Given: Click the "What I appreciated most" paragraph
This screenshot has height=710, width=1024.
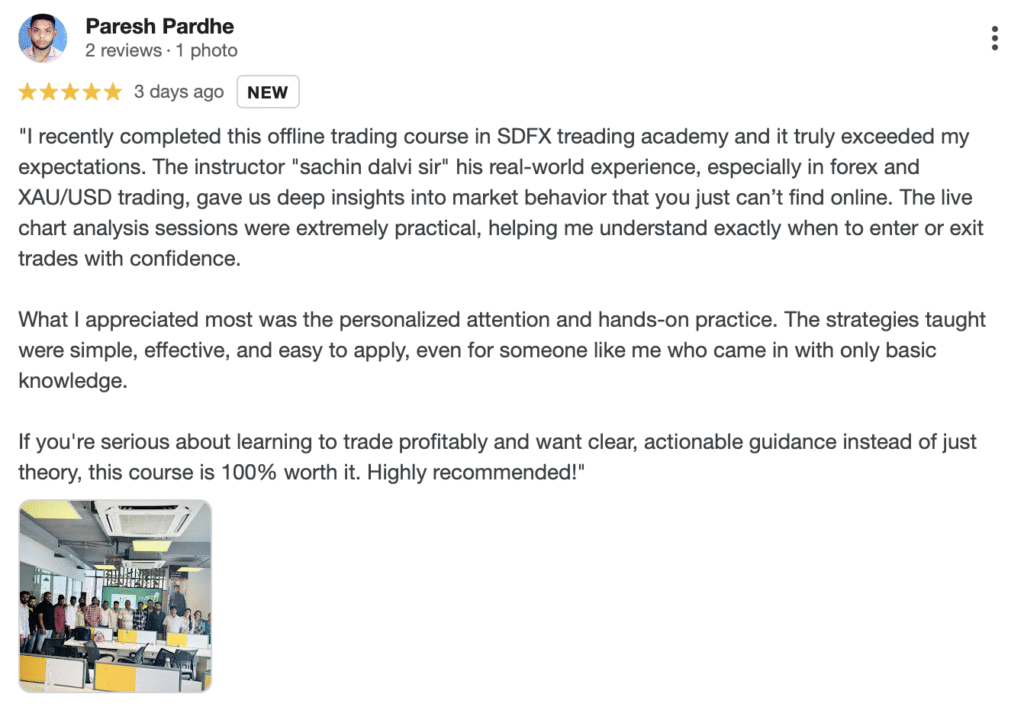Looking at the screenshot, I should [500, 350].
